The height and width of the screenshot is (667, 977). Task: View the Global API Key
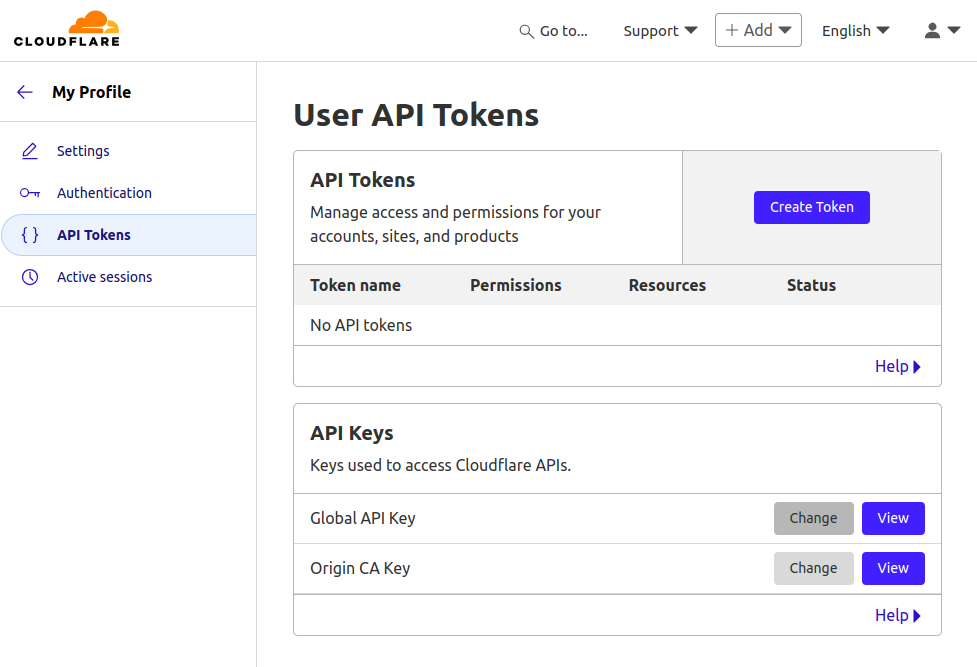pyautogui.click(x=892, y=518)
